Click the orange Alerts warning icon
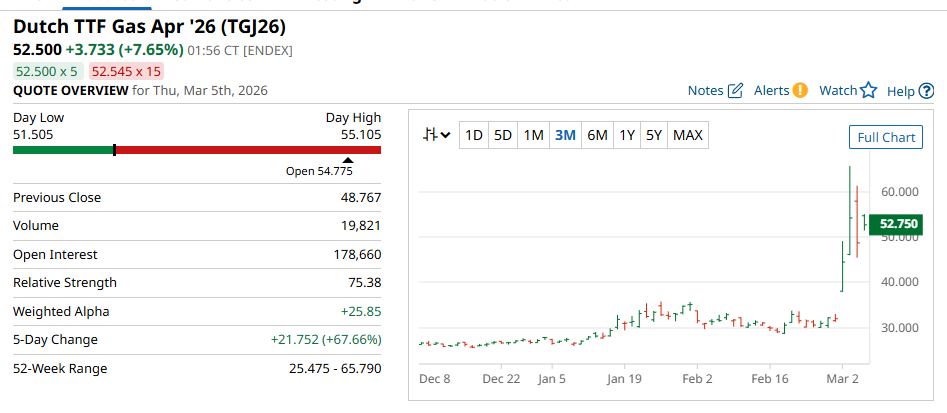 coord(800,91)
